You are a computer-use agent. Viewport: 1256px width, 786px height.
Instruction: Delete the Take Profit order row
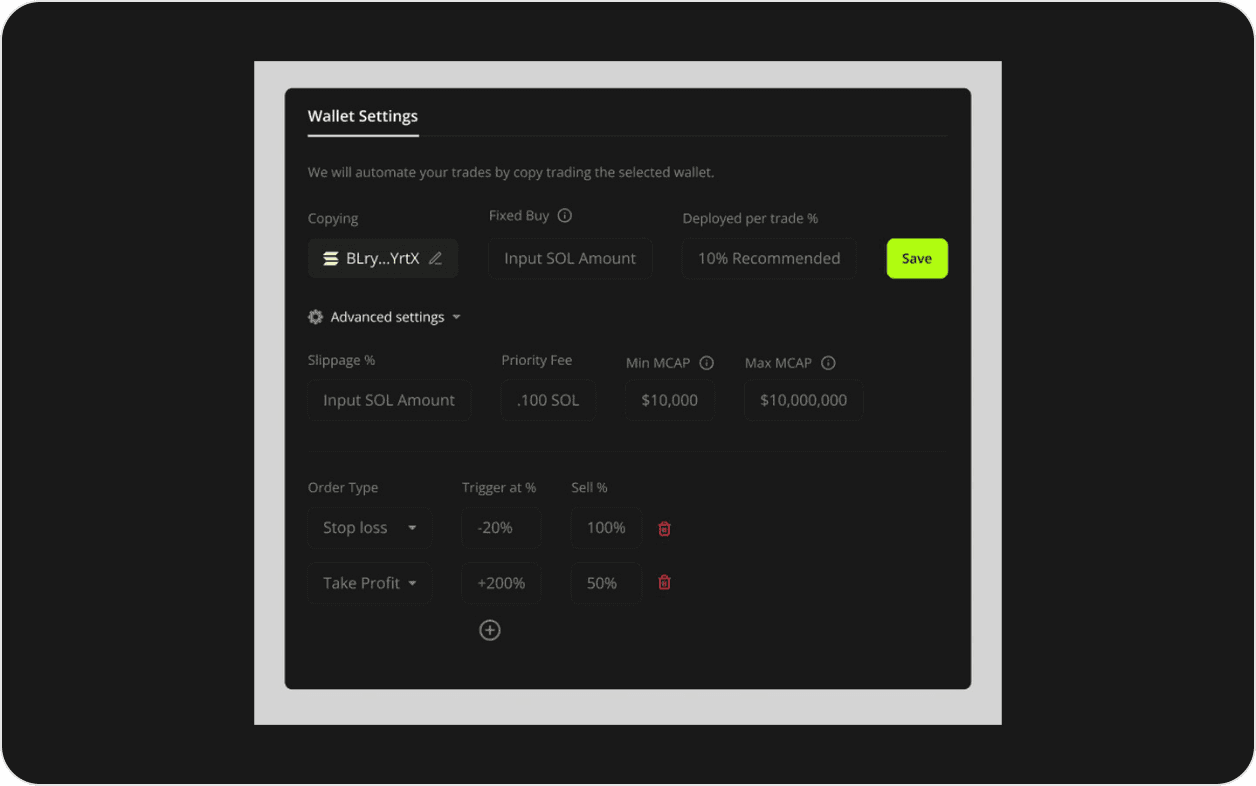tap(664, 582)
